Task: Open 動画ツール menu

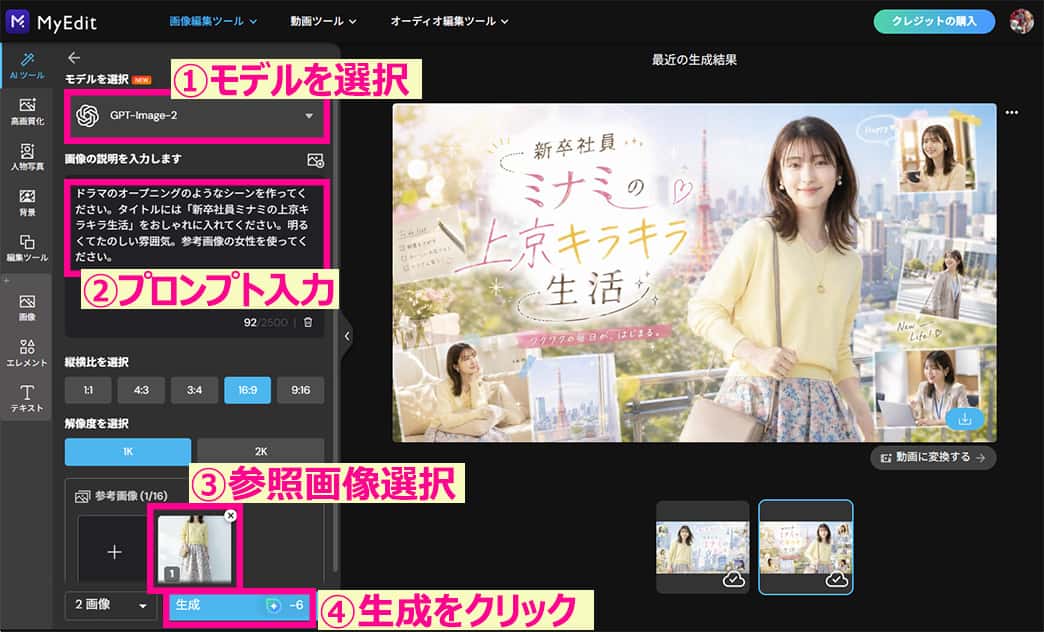Action: (323, 21)
